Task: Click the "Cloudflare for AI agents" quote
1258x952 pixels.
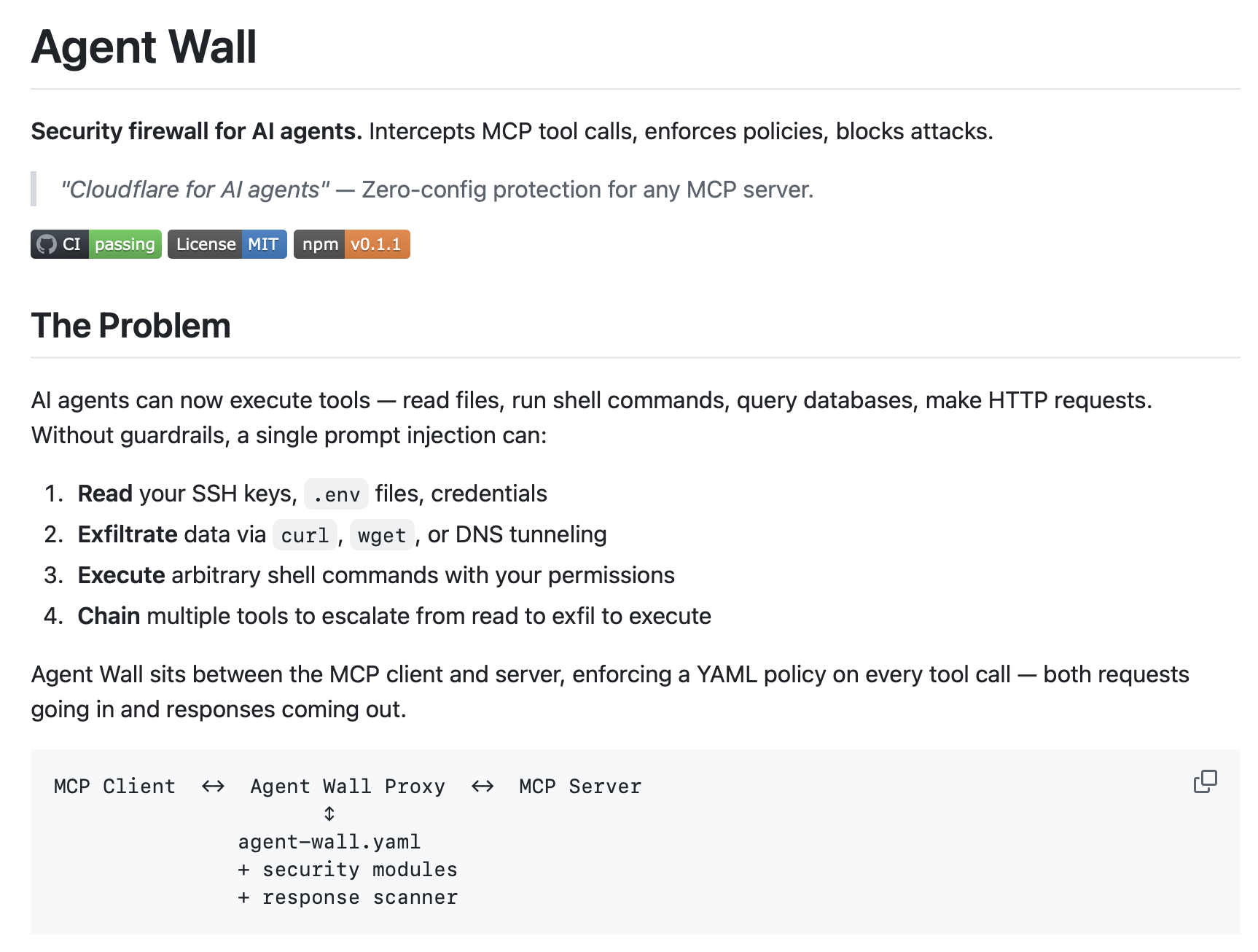Action: click(x=195, y=190)
